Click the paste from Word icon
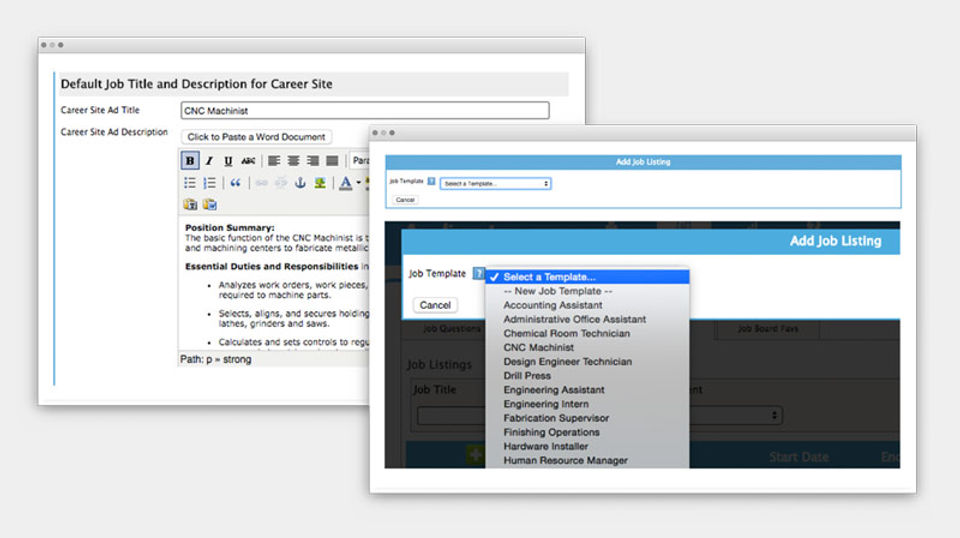Screen dimensions: 960x538 [209, 204]
